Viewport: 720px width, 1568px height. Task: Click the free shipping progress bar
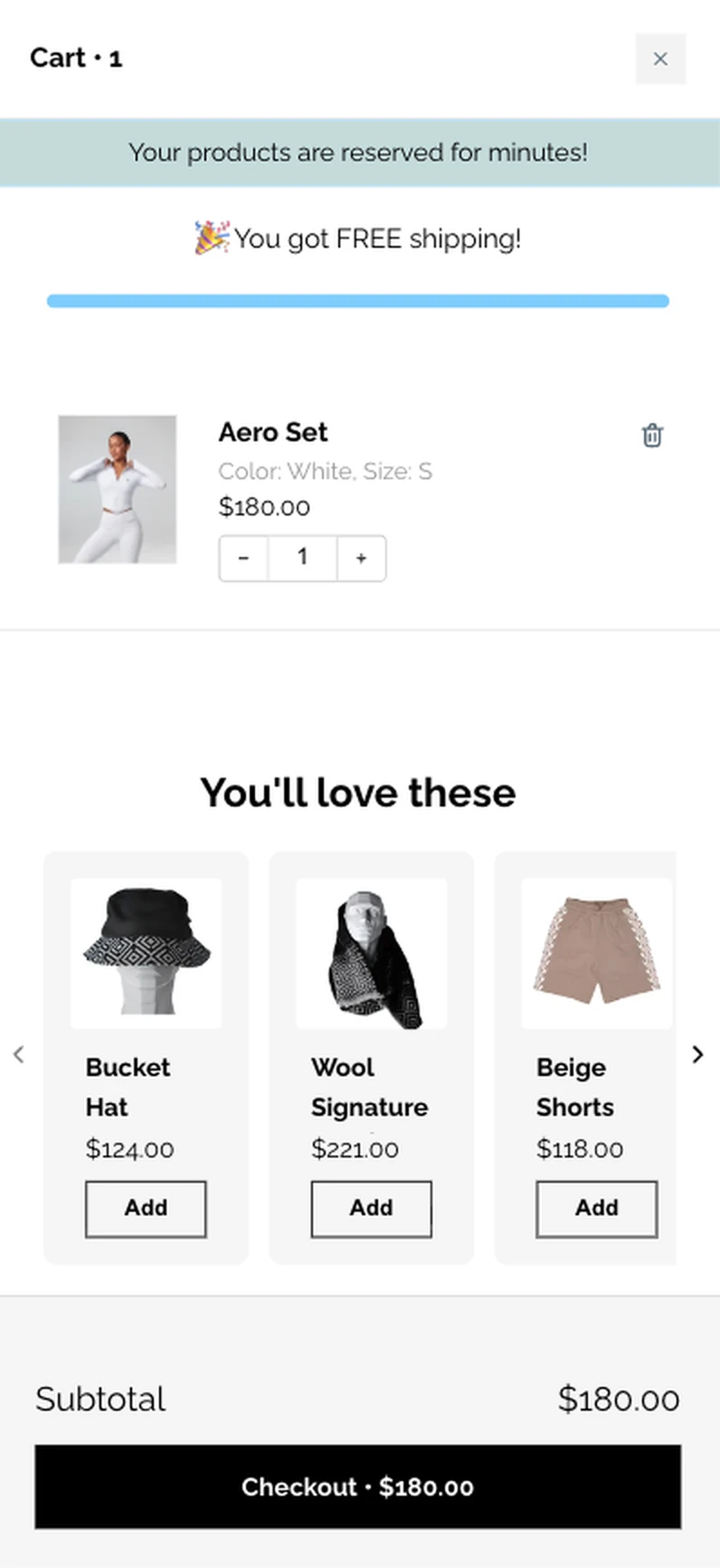click(x=358, y=301)
